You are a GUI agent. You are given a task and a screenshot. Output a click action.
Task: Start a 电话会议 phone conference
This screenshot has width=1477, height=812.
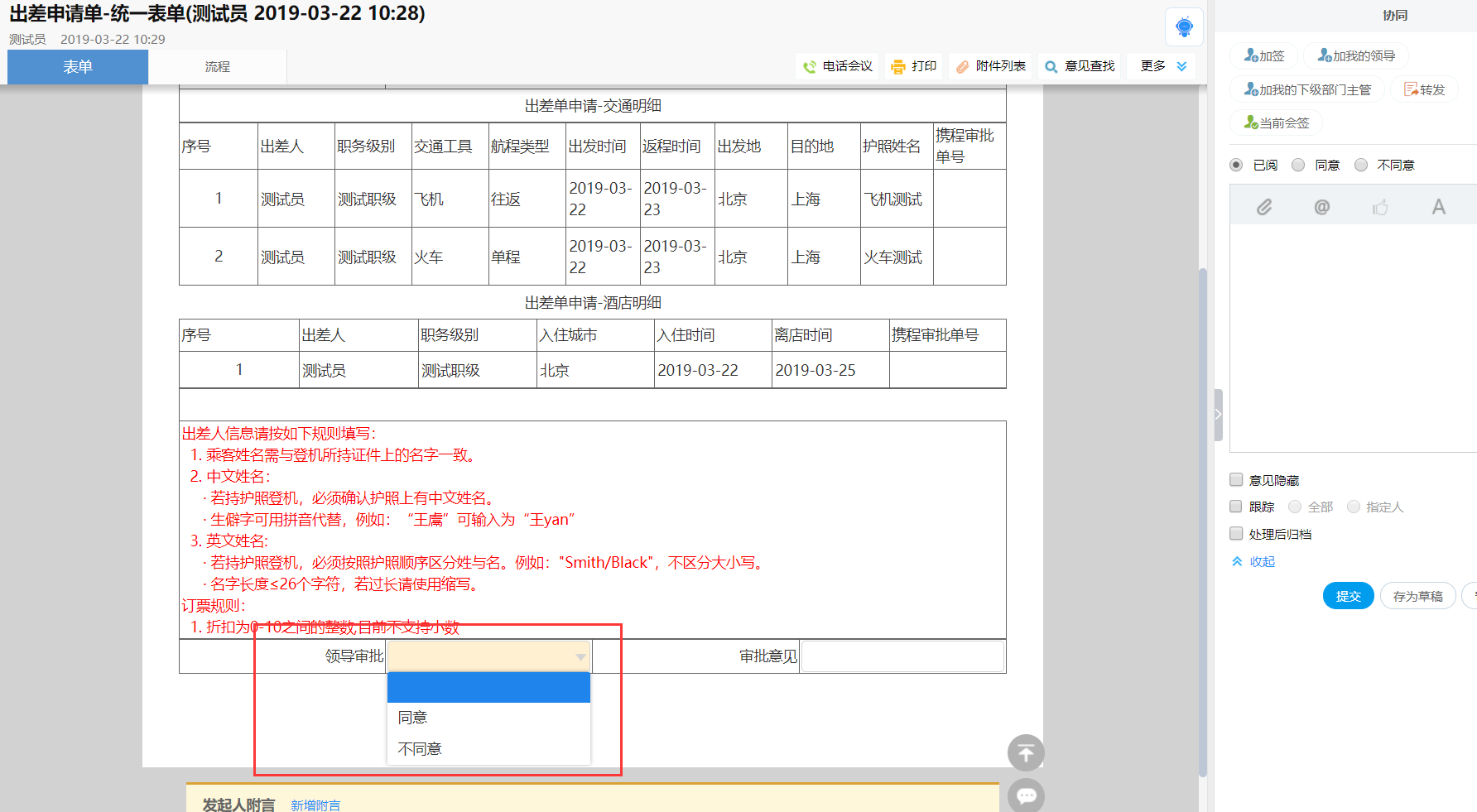pyautogui.click(x=838, y=66)
